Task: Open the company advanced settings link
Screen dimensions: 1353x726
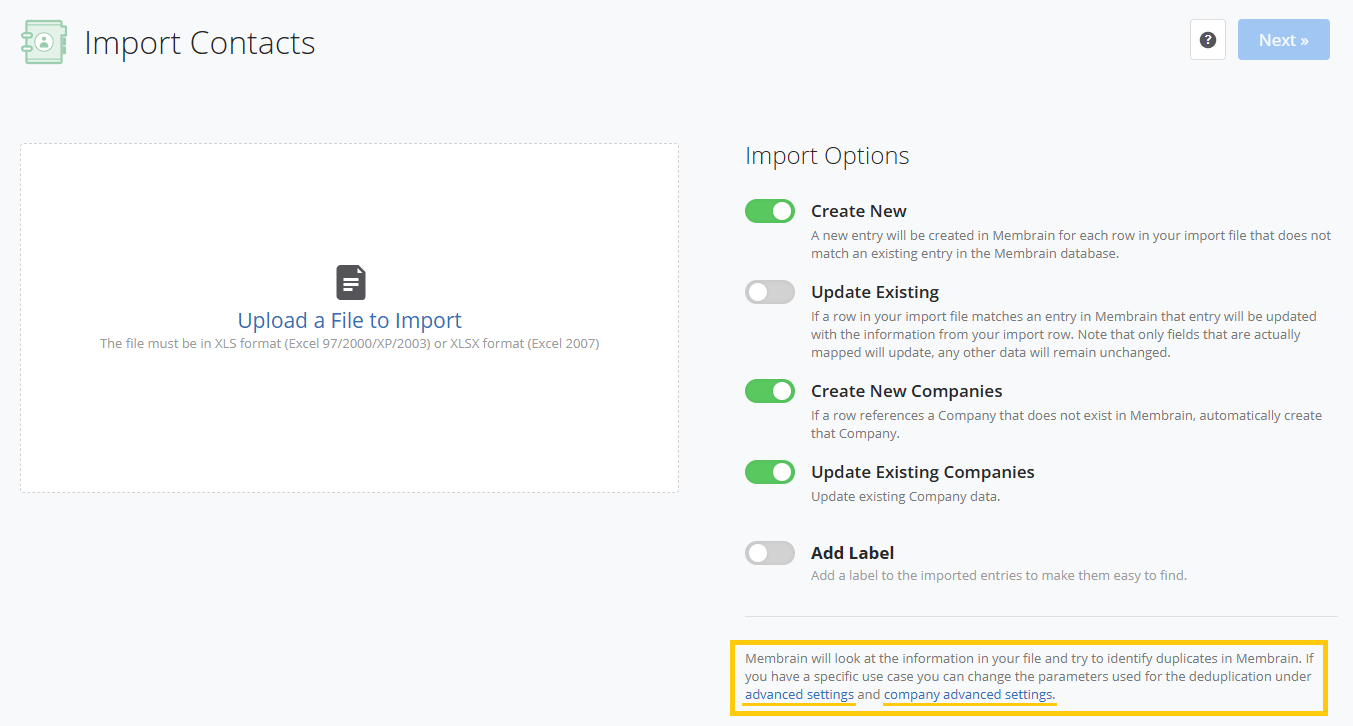Action: [967, 694]
